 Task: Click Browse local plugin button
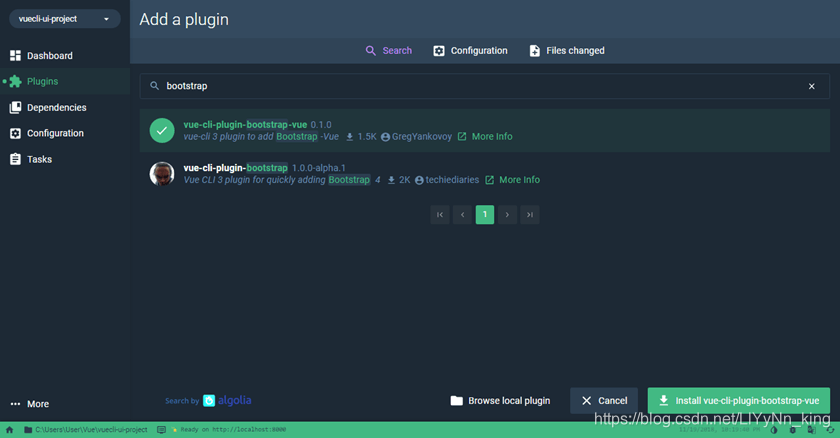(x=500, y=401)
